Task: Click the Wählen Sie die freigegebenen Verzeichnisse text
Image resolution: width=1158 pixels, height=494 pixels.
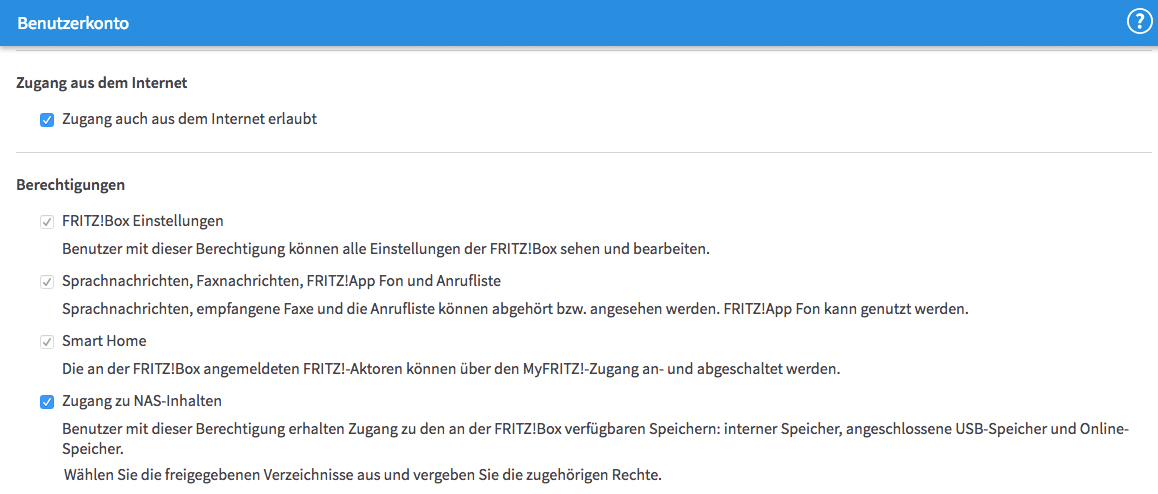Action: pyautogui.click(x=362, y=473)
